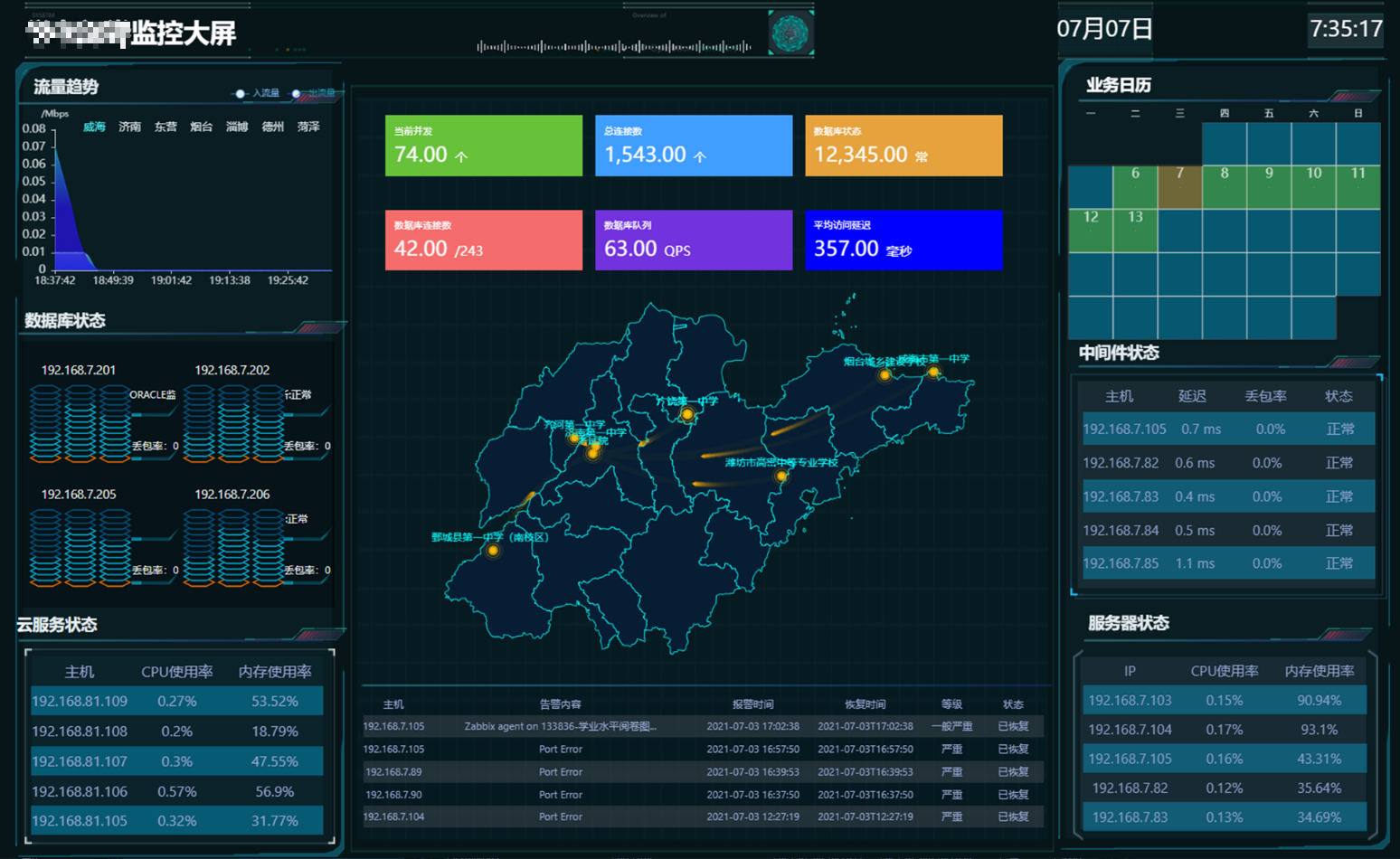Click middleware row 192.168.7.85 with 1.1 ms

pos(1228,563)
